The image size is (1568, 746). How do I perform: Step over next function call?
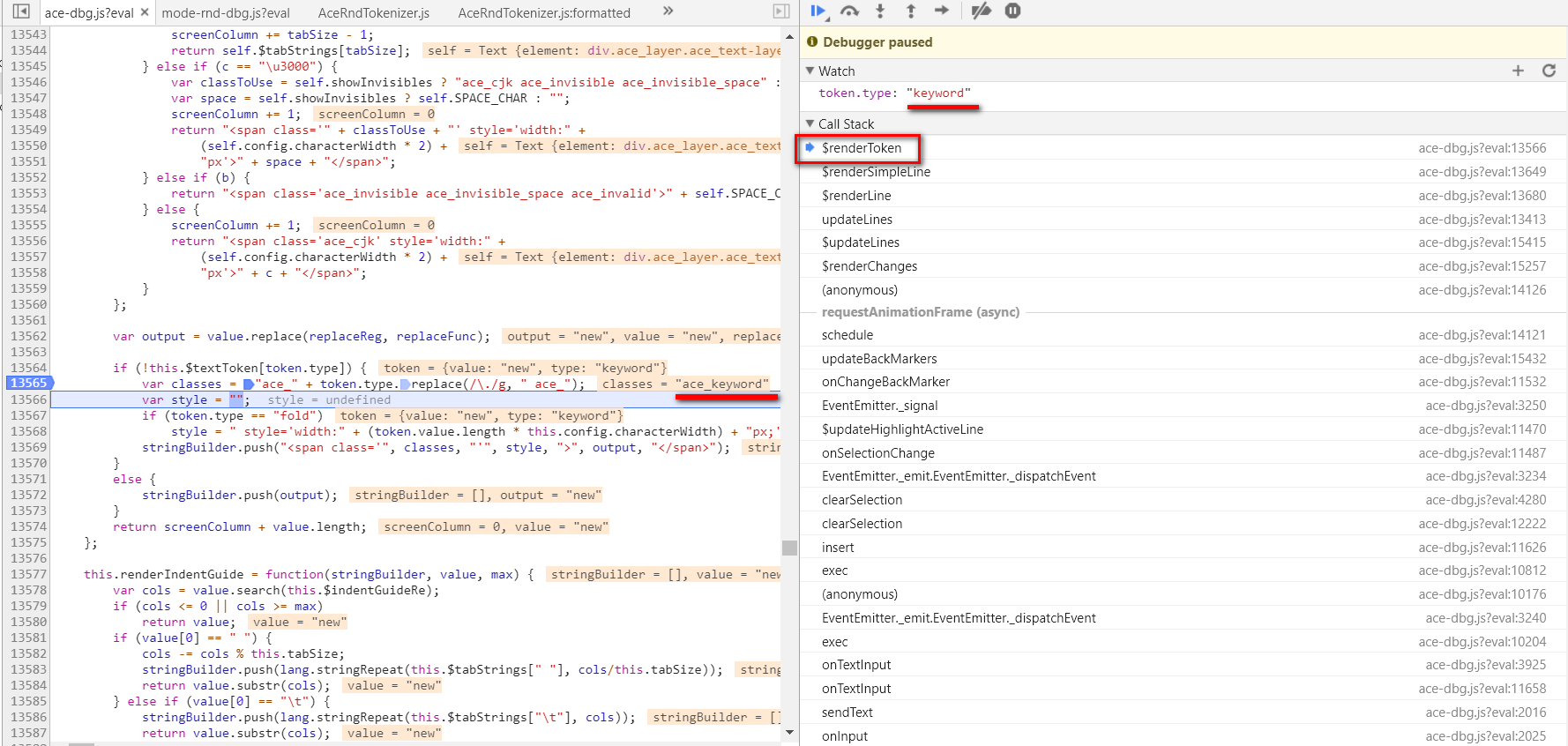click(x=849, y=11)
